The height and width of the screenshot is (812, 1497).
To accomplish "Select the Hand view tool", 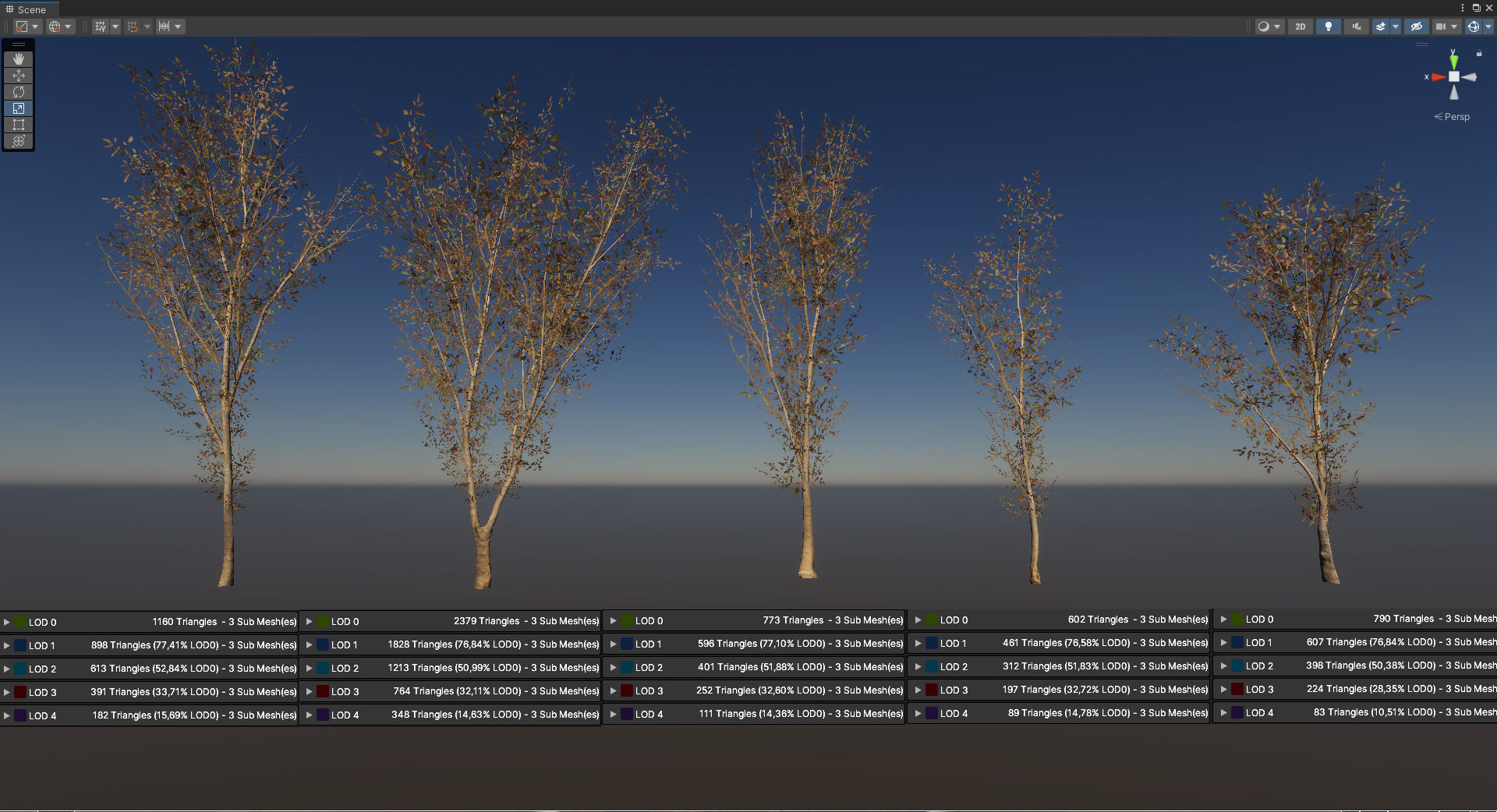I will [18, 58].
